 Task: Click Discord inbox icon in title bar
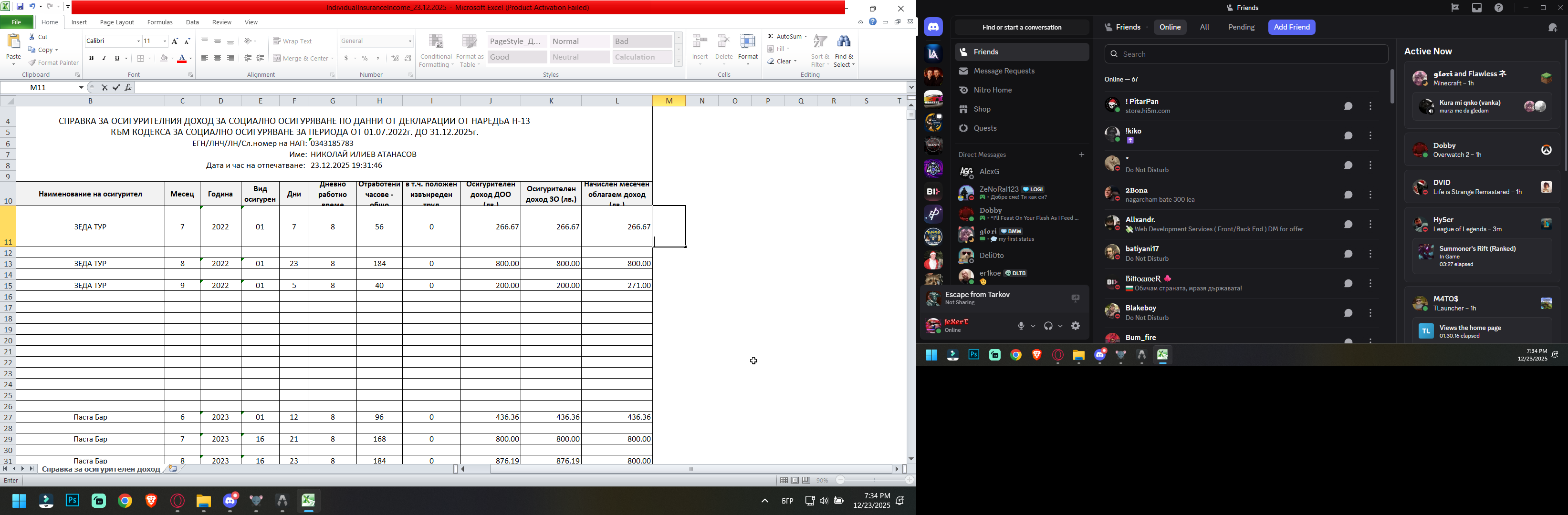tap(1477, 8)
